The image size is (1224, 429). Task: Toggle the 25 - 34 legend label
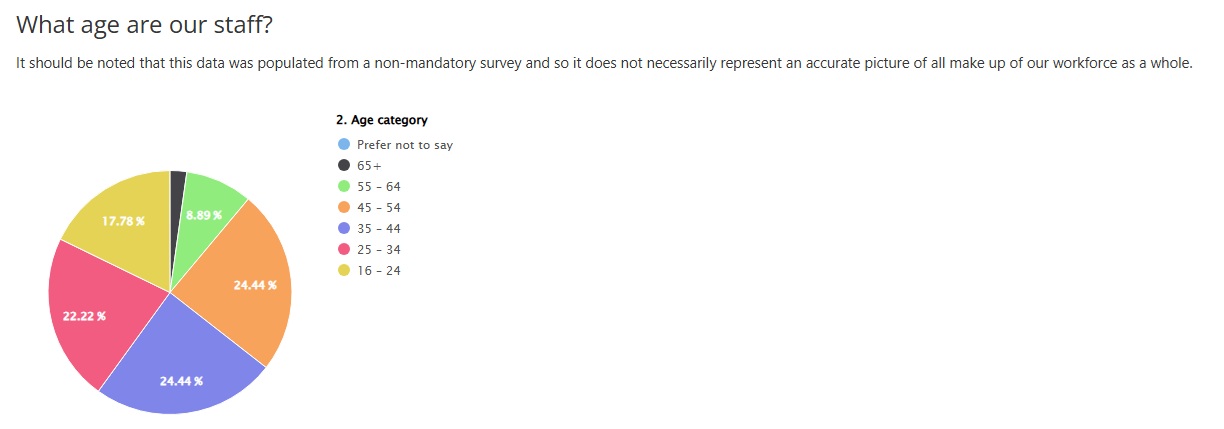pos(379,250)
